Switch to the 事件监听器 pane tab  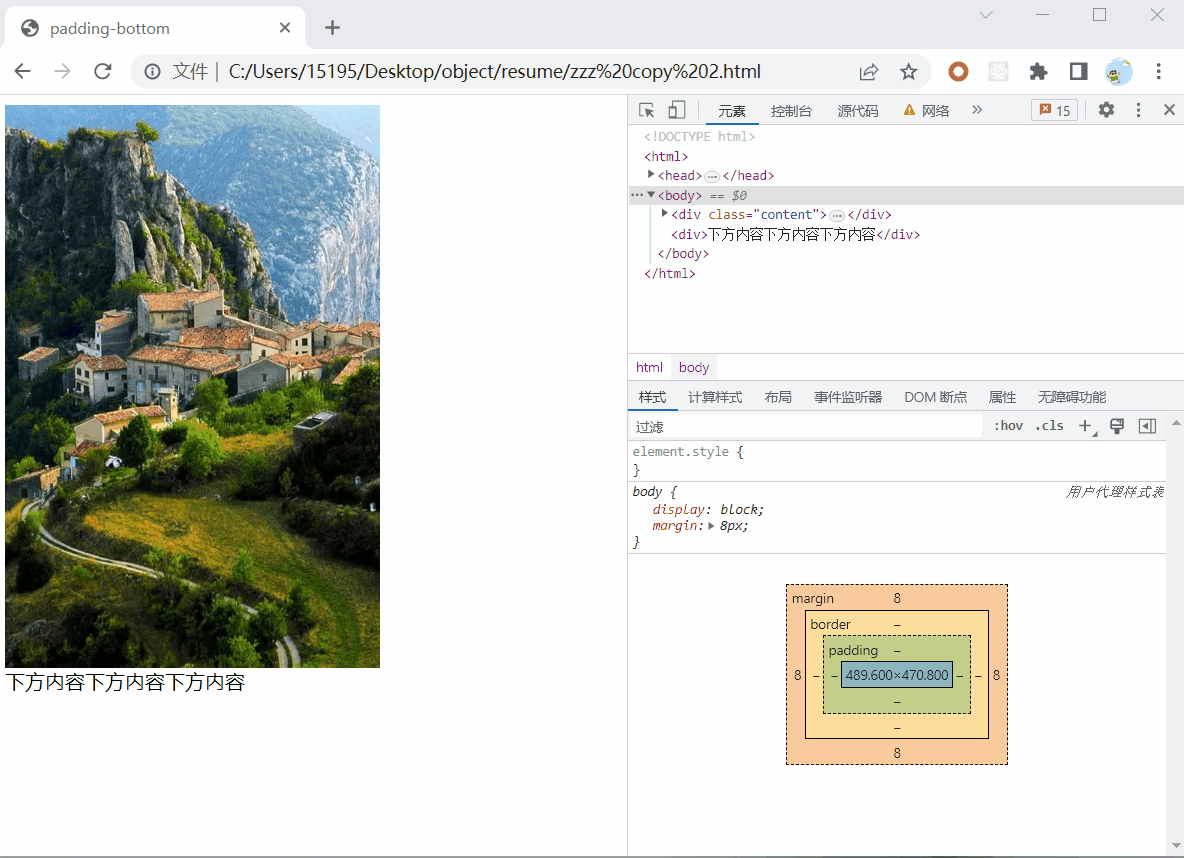[x=848, y=397]
